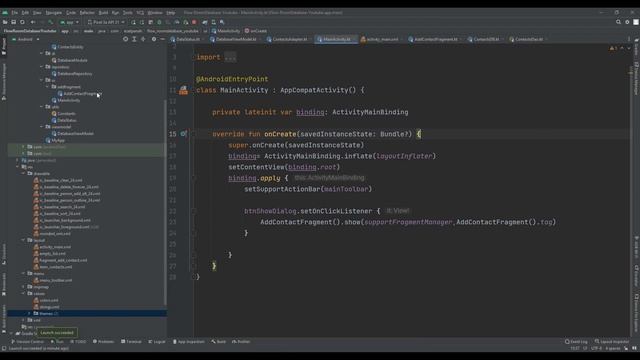Click the Open file toolbar icon
Image resolution: width=640 pixels, height=360 pixels.
coord(5,22)
